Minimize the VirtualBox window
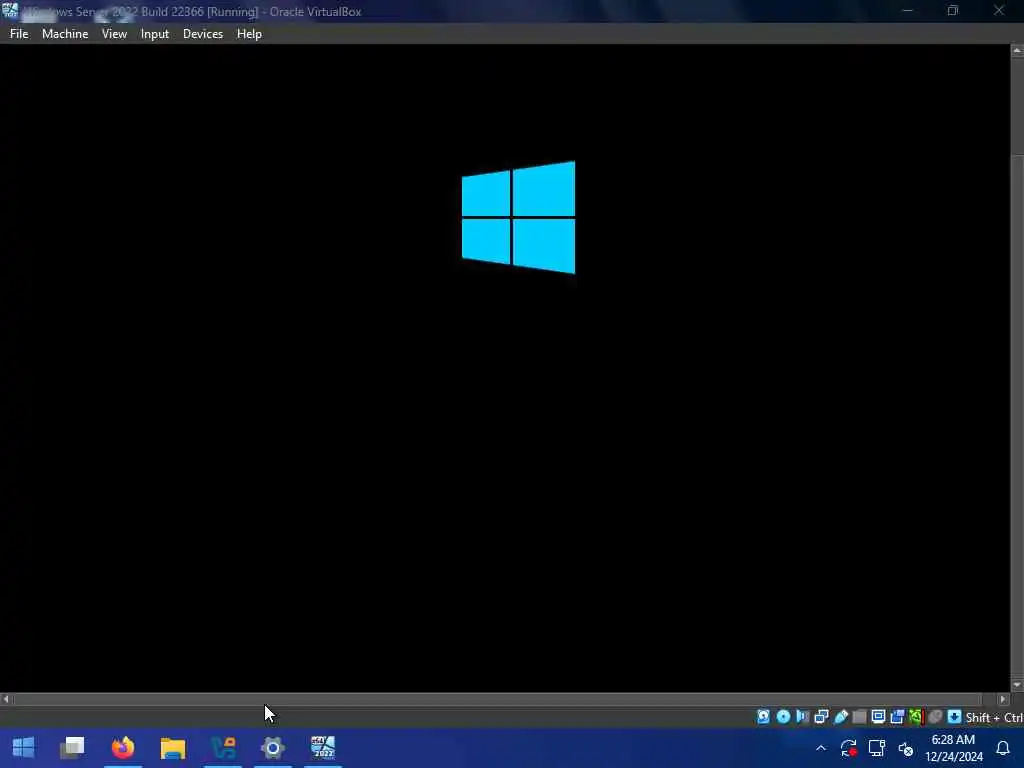The image size is (1024, 768). click(908, 10)
